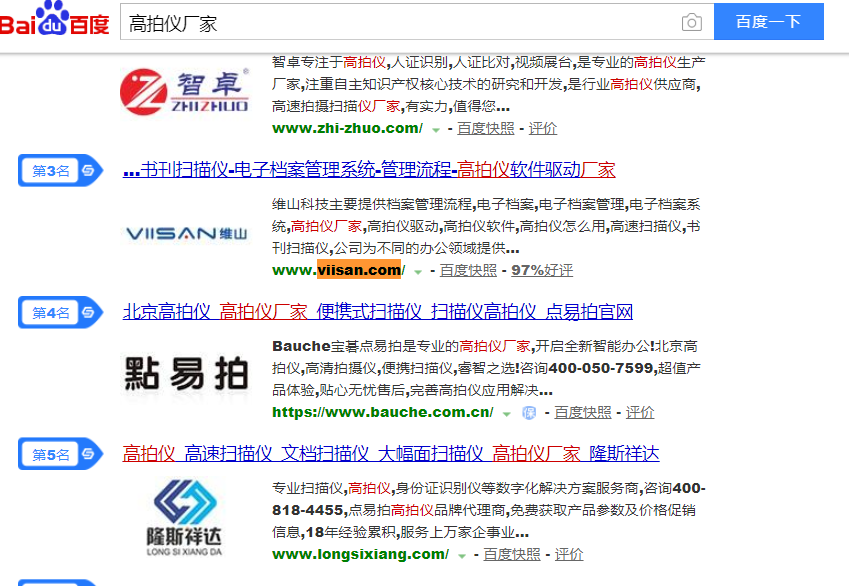
Task: Click the 第5名 rank badge
Action: coord(60,454)
